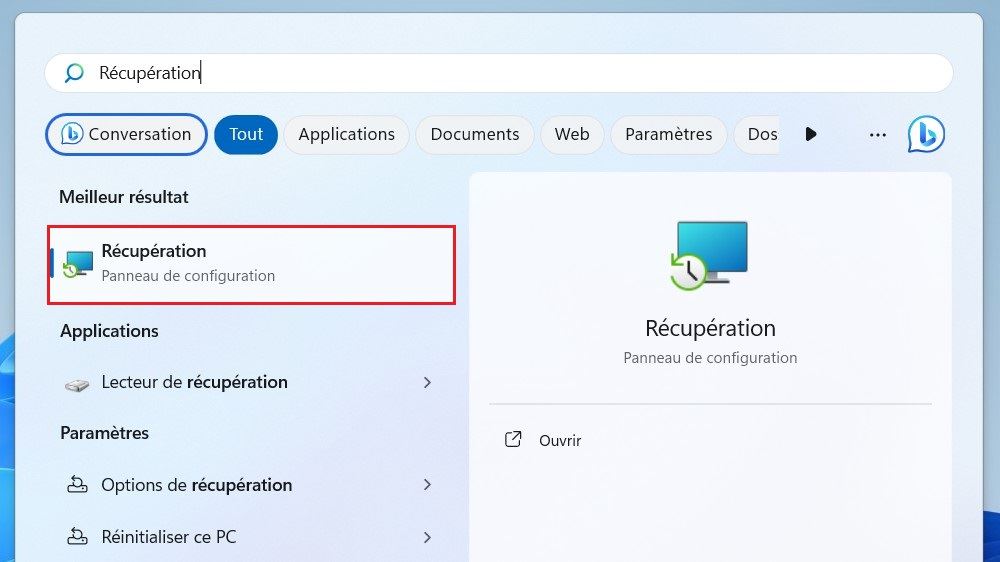Expand Options de récupération chevron arrow
The image size is (1000, 562).
coord(427,485)
